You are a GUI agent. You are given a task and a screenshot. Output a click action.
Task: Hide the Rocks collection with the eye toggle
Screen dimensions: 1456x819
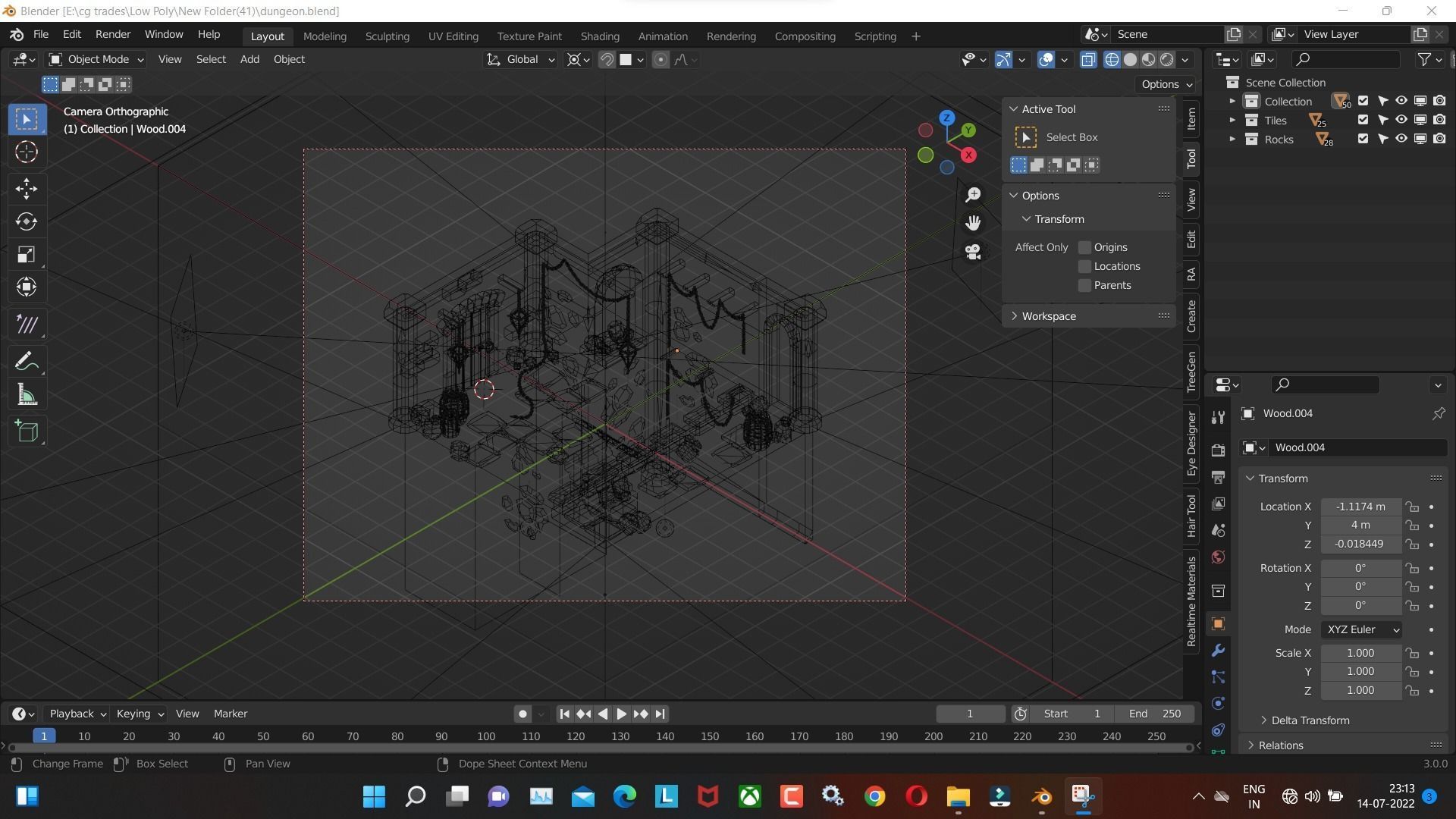point(1401,139)
